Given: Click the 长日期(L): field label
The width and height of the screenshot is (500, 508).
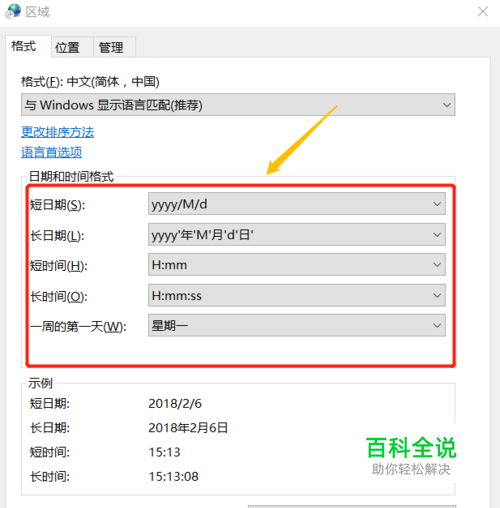Looking at the screenshot, I should [x=57, y=236].
